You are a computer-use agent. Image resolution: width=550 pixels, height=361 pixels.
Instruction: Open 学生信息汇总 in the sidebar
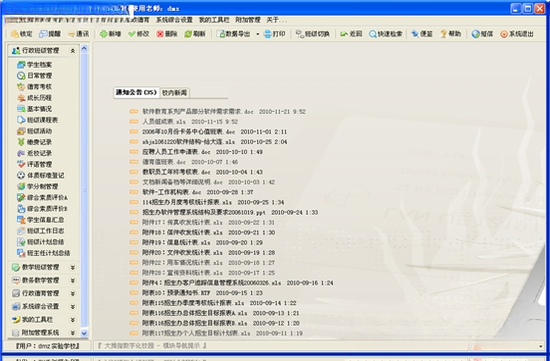41,220
